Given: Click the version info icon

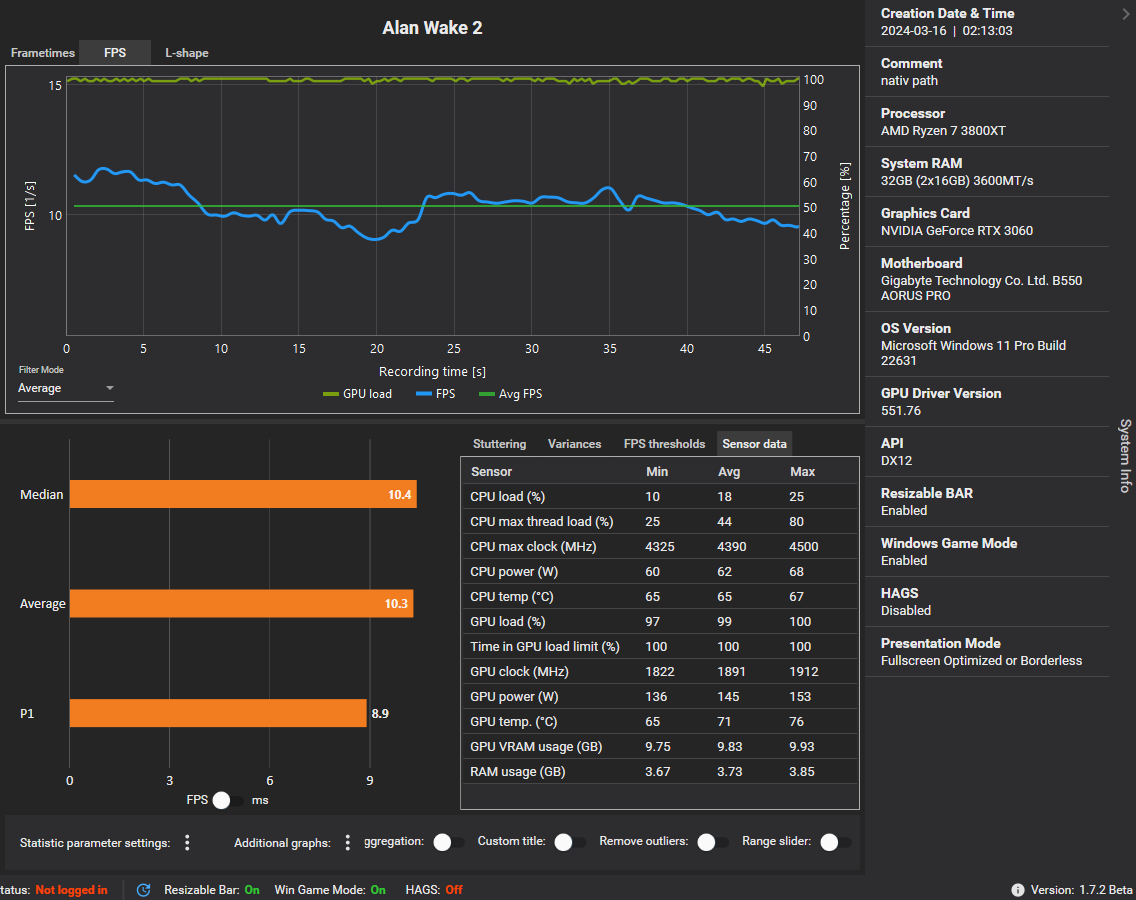Looking at the screenshot, I should [x=1018, y=890].
